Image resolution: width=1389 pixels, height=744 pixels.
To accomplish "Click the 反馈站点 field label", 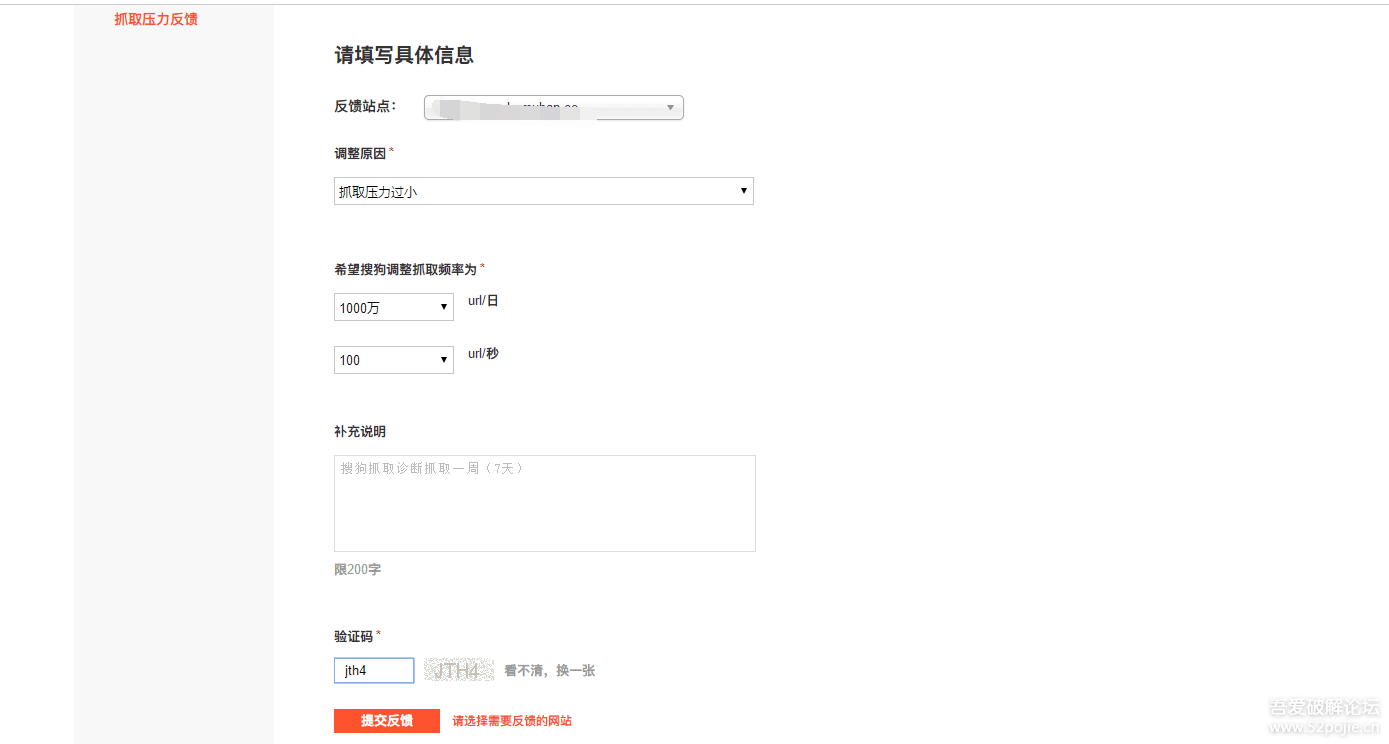I will click(x=365, y=106).
